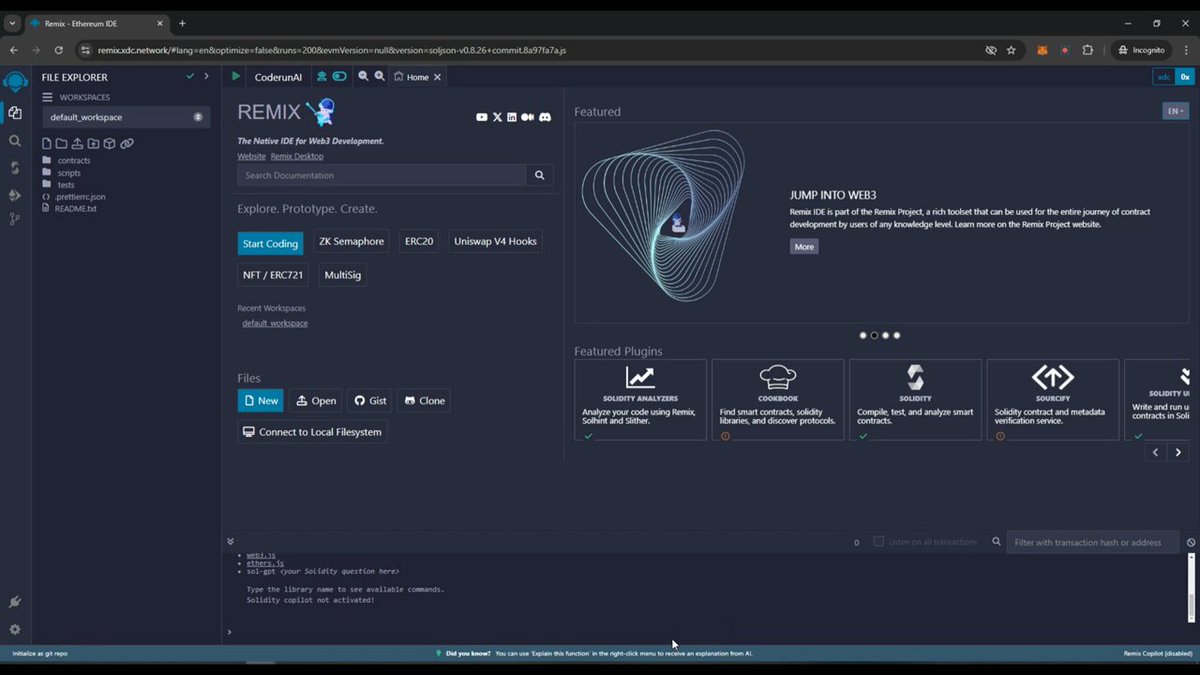Open the Workspaces hamburger menu
Screen dimensions: 1200x675
tap(47, 97)
